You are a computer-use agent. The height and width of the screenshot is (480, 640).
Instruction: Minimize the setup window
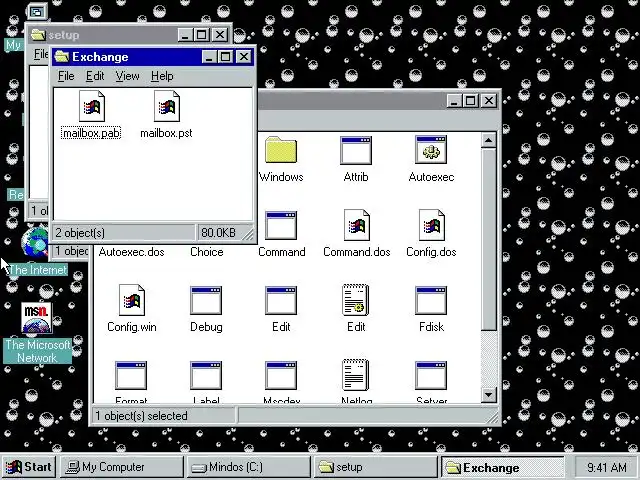pos(185,35)
